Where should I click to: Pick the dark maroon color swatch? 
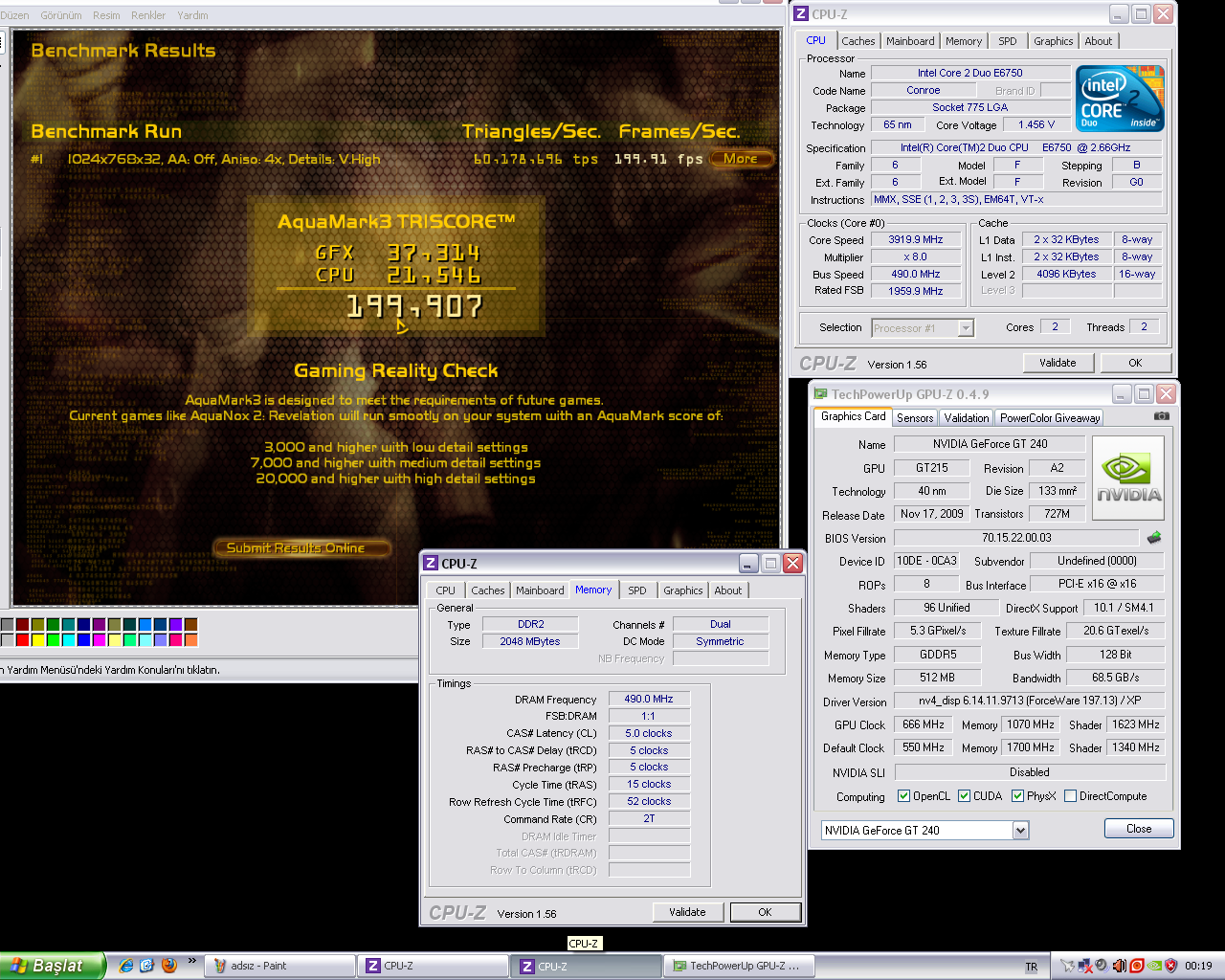tap(22, 625)
